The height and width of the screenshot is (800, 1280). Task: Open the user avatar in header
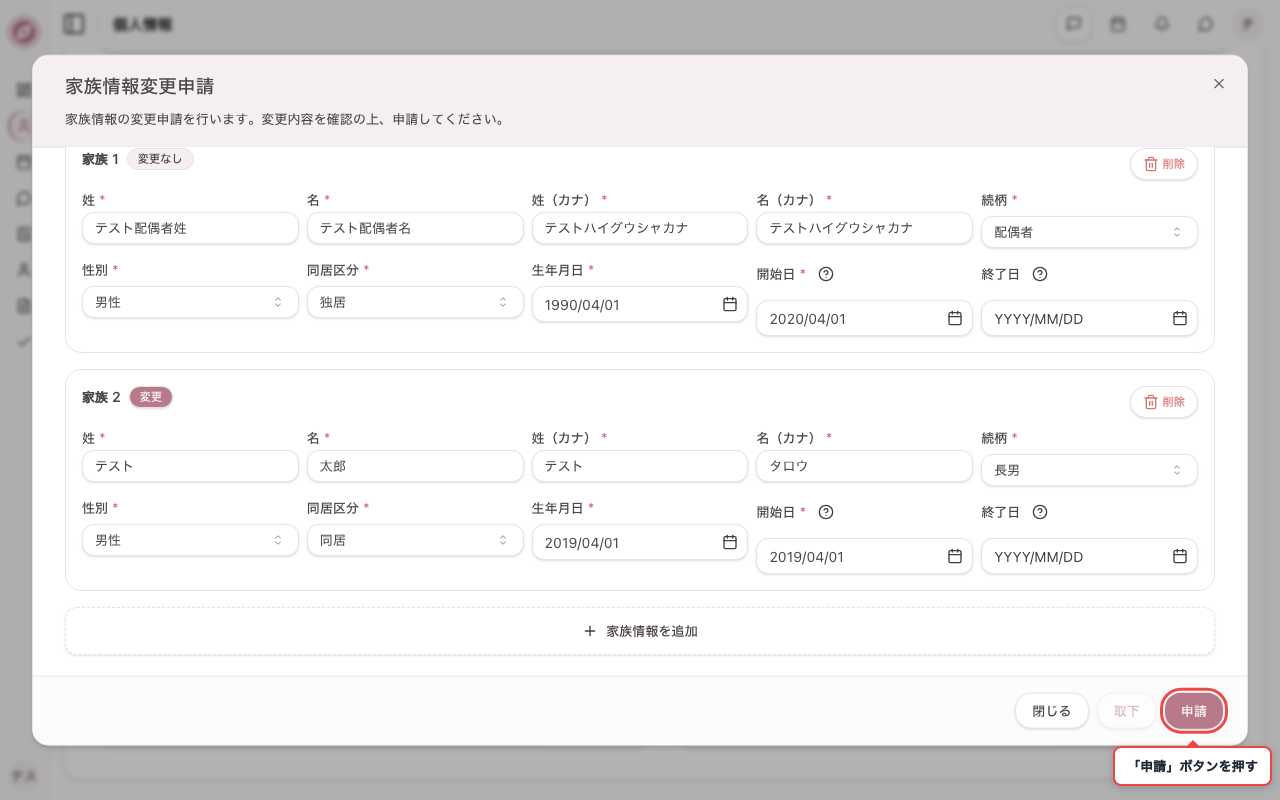point(1247,24)
